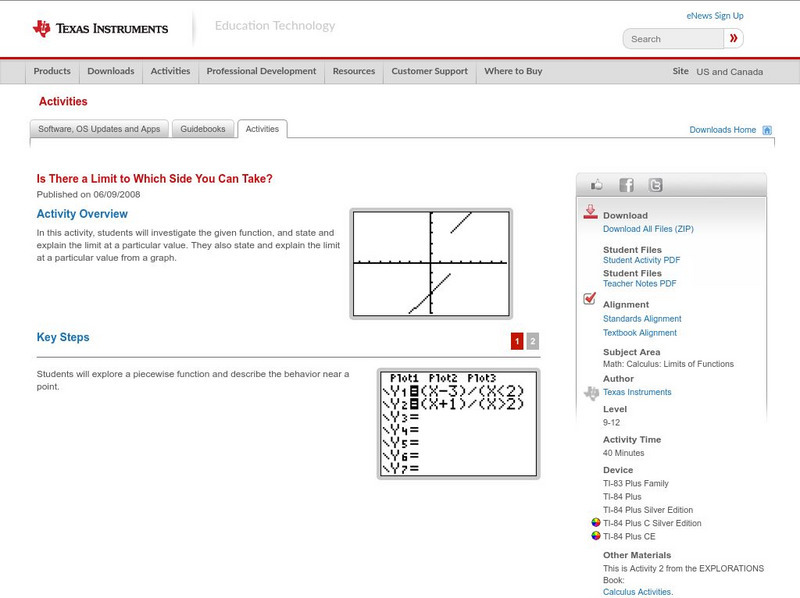Select the Activities tab

click(262, 129)
